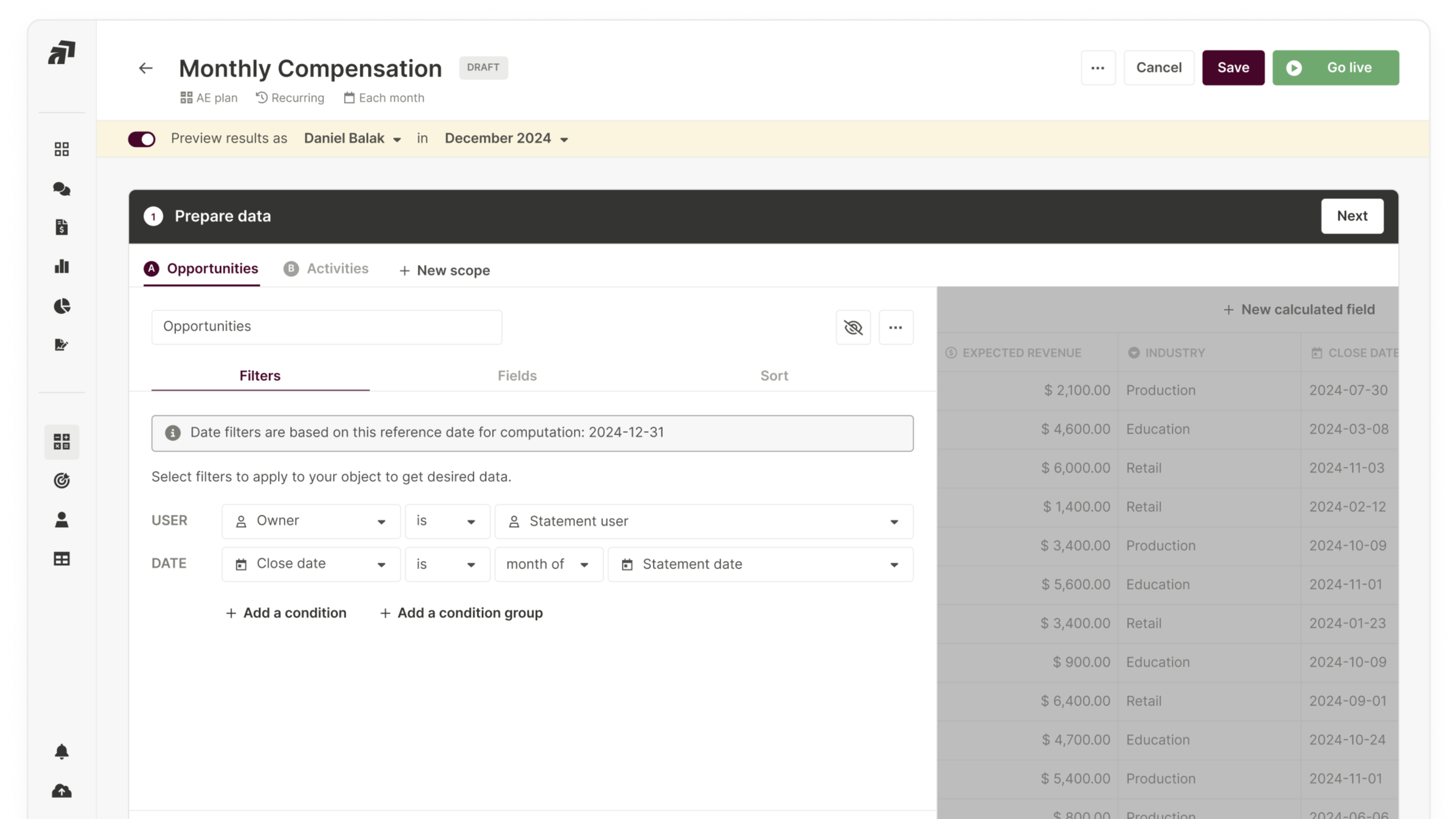Image resolution: width=1456 pixels, height=819 pixels.
Task: Disable the preview results toggle
Action: [142, 139]
